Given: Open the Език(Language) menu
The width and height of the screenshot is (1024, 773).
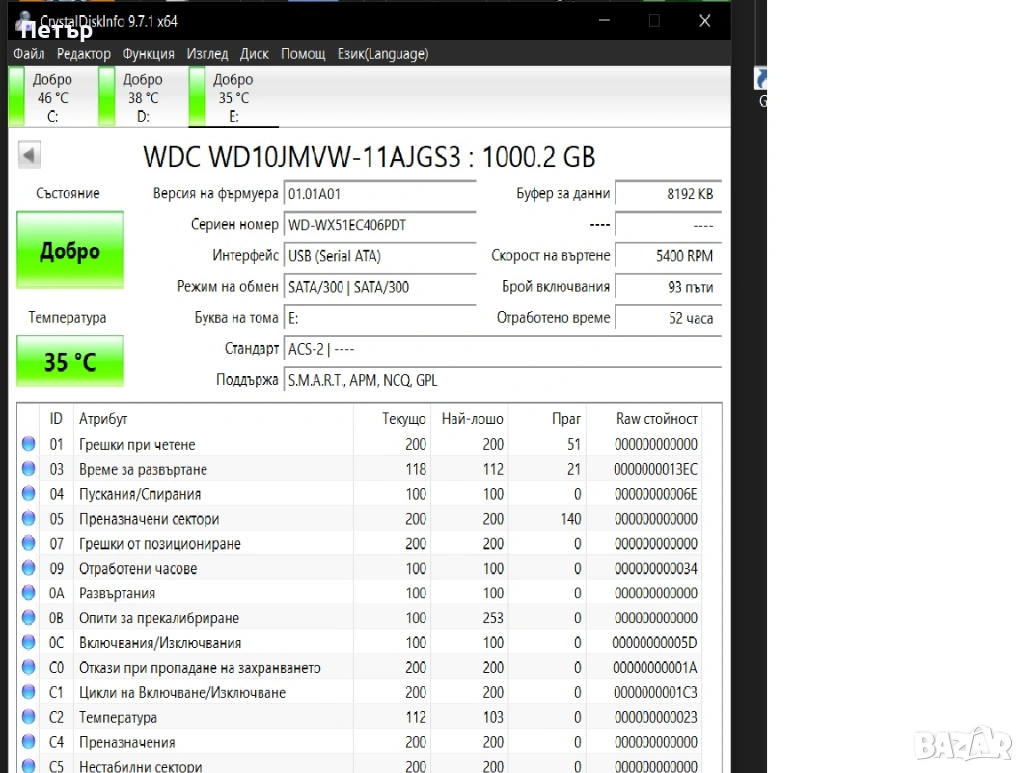Looking at the screenshot, I should coord(383,54).
